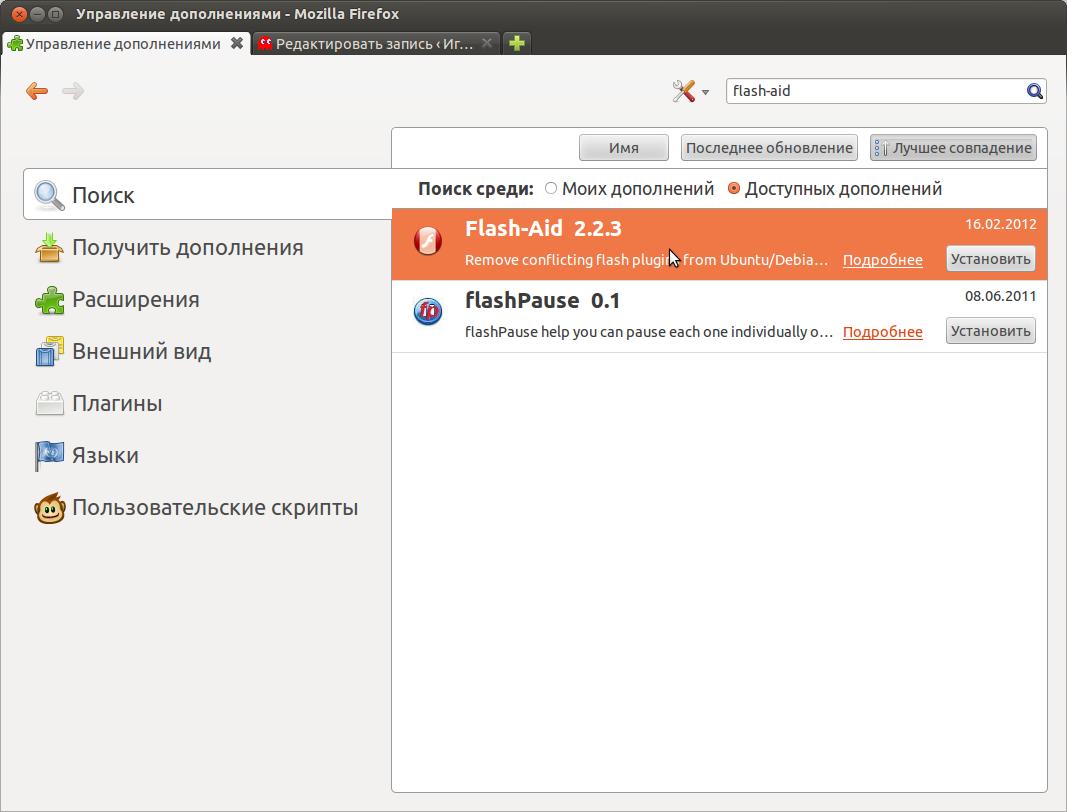The width and height of the screenshot is (1067, 812).
Task: Open Подробнее link for Flash-Aid
Action: click(x=883, y=260)
